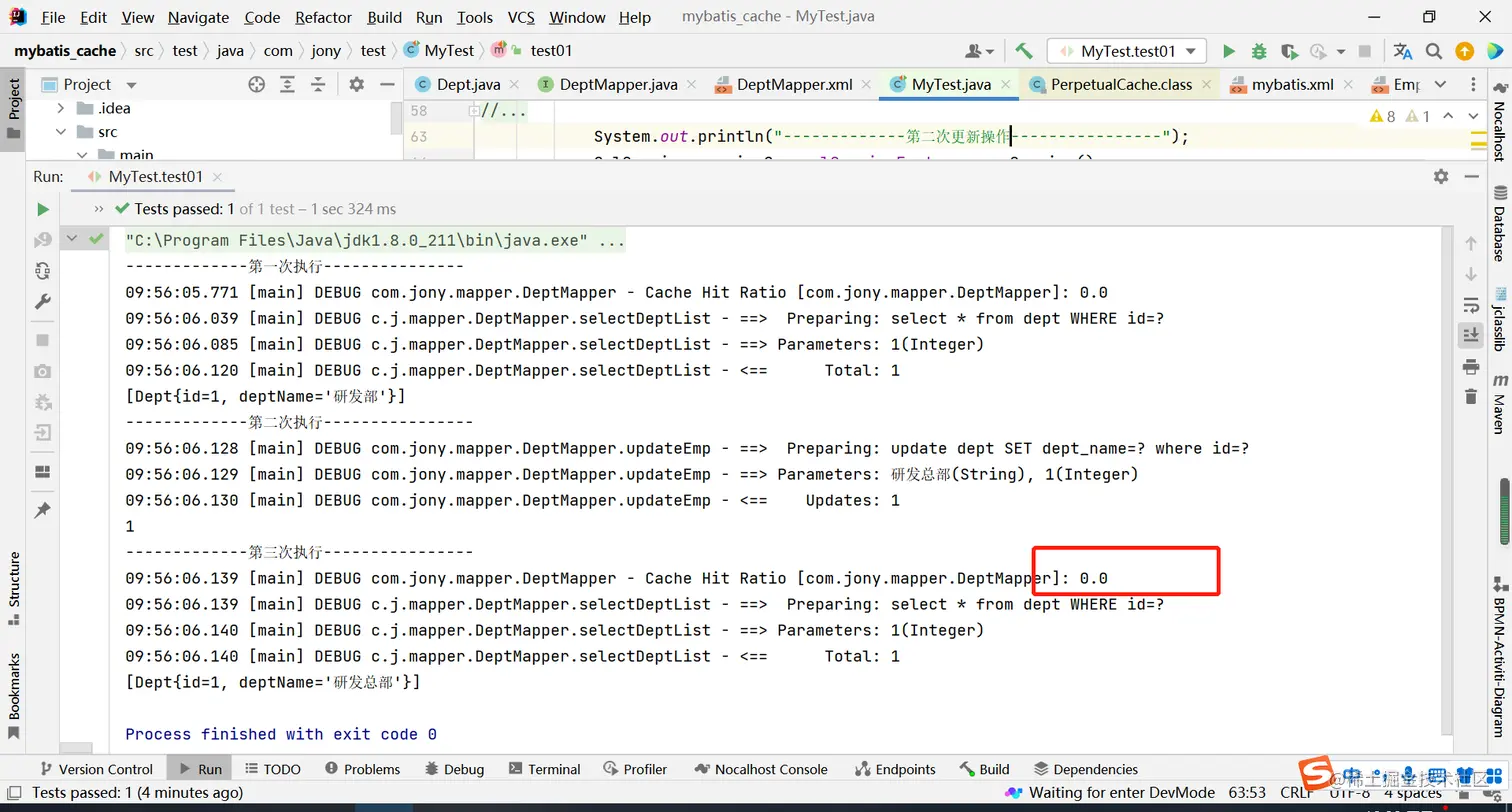Open the Navigate menu

pos(198,17)
